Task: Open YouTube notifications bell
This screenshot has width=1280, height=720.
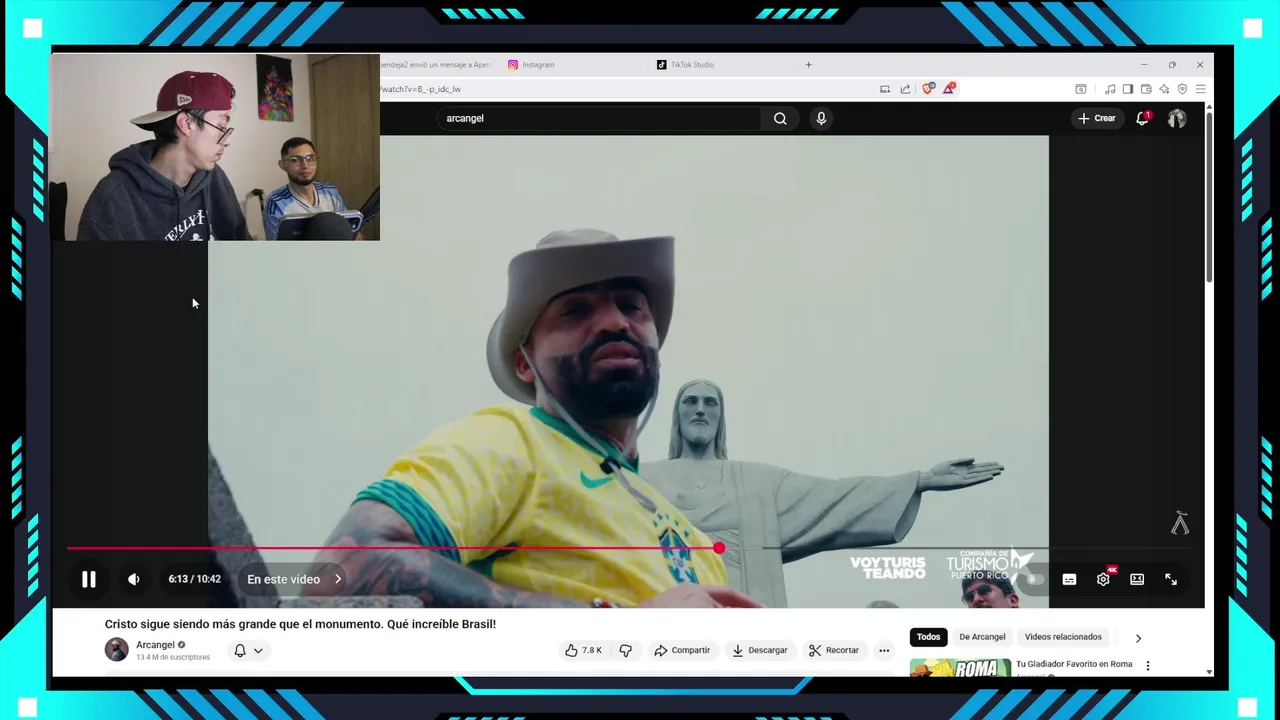Action: point(1142,118)
